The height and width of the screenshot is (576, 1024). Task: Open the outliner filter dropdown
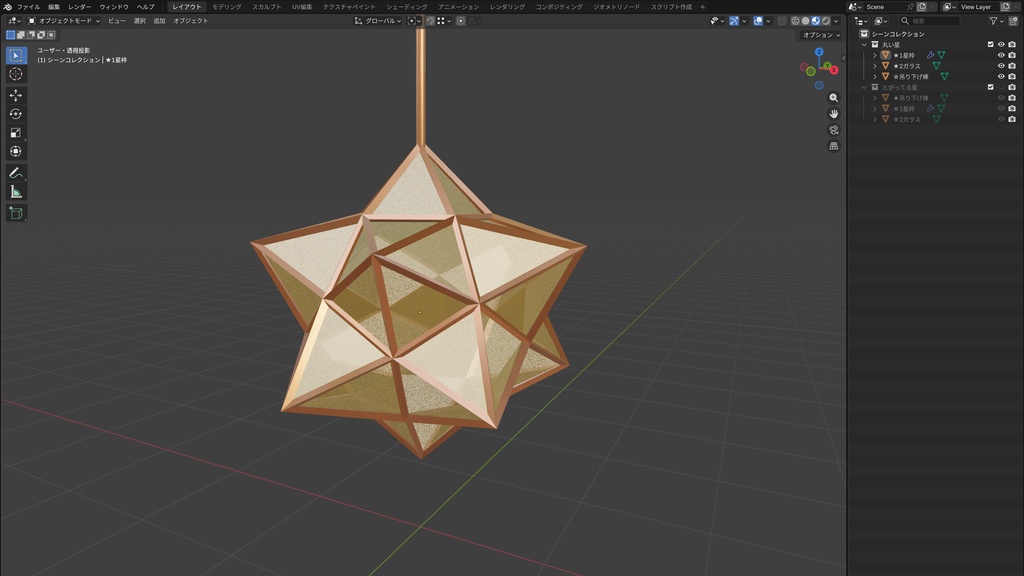(x=996, y=21)
